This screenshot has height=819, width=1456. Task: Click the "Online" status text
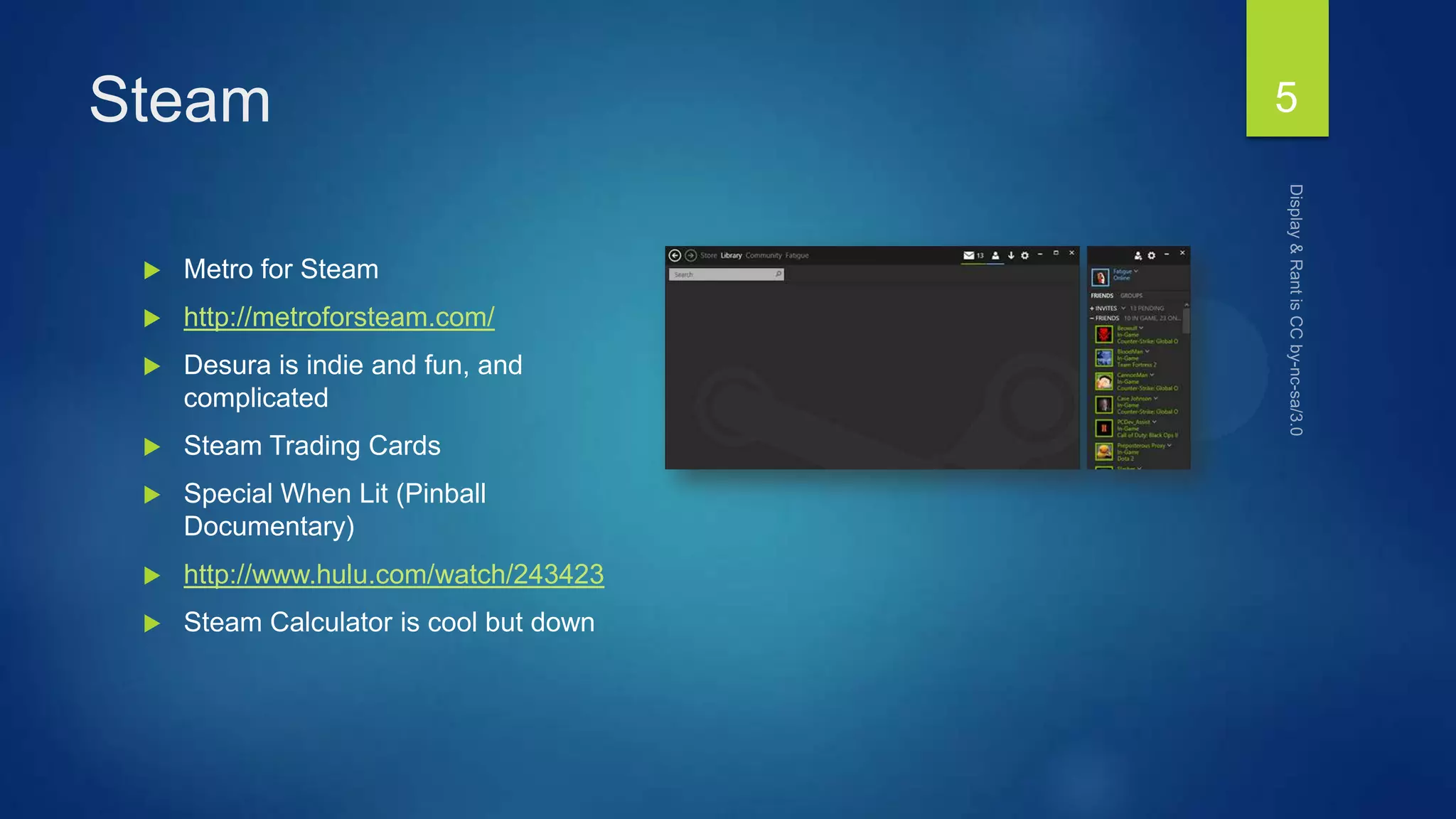(x=1121, y=278)
